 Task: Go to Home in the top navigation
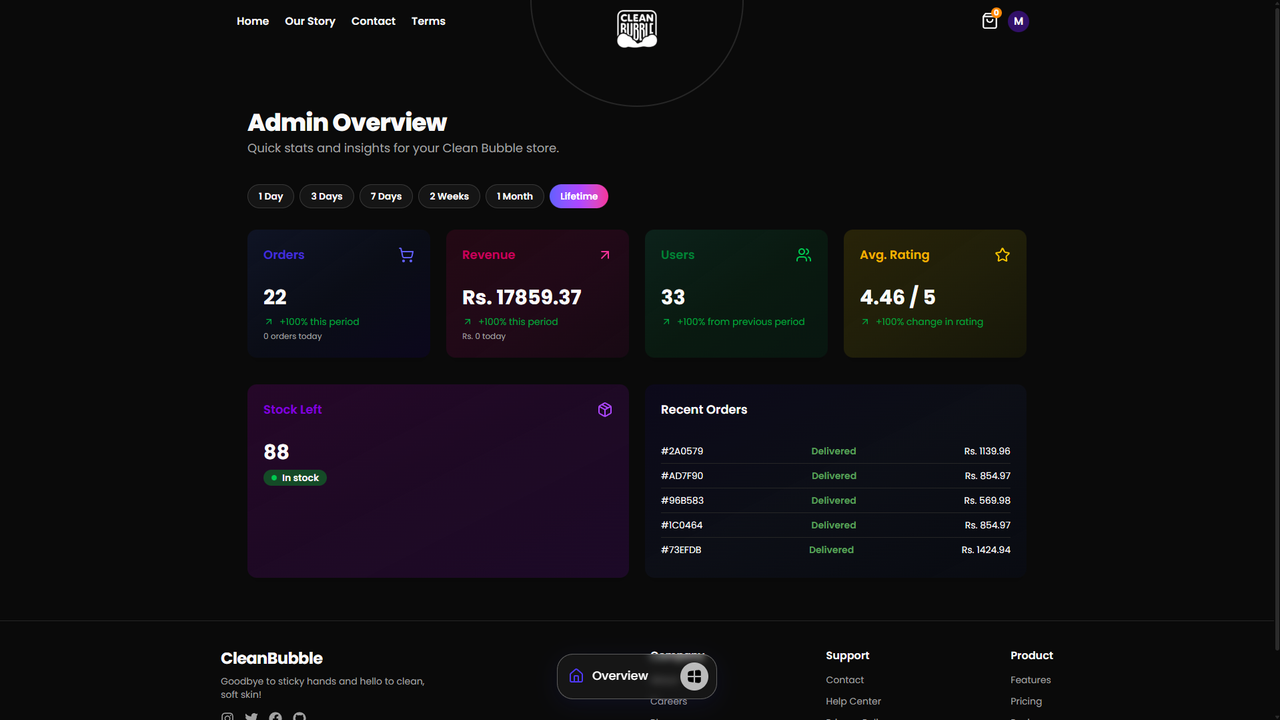pos(253,21)
